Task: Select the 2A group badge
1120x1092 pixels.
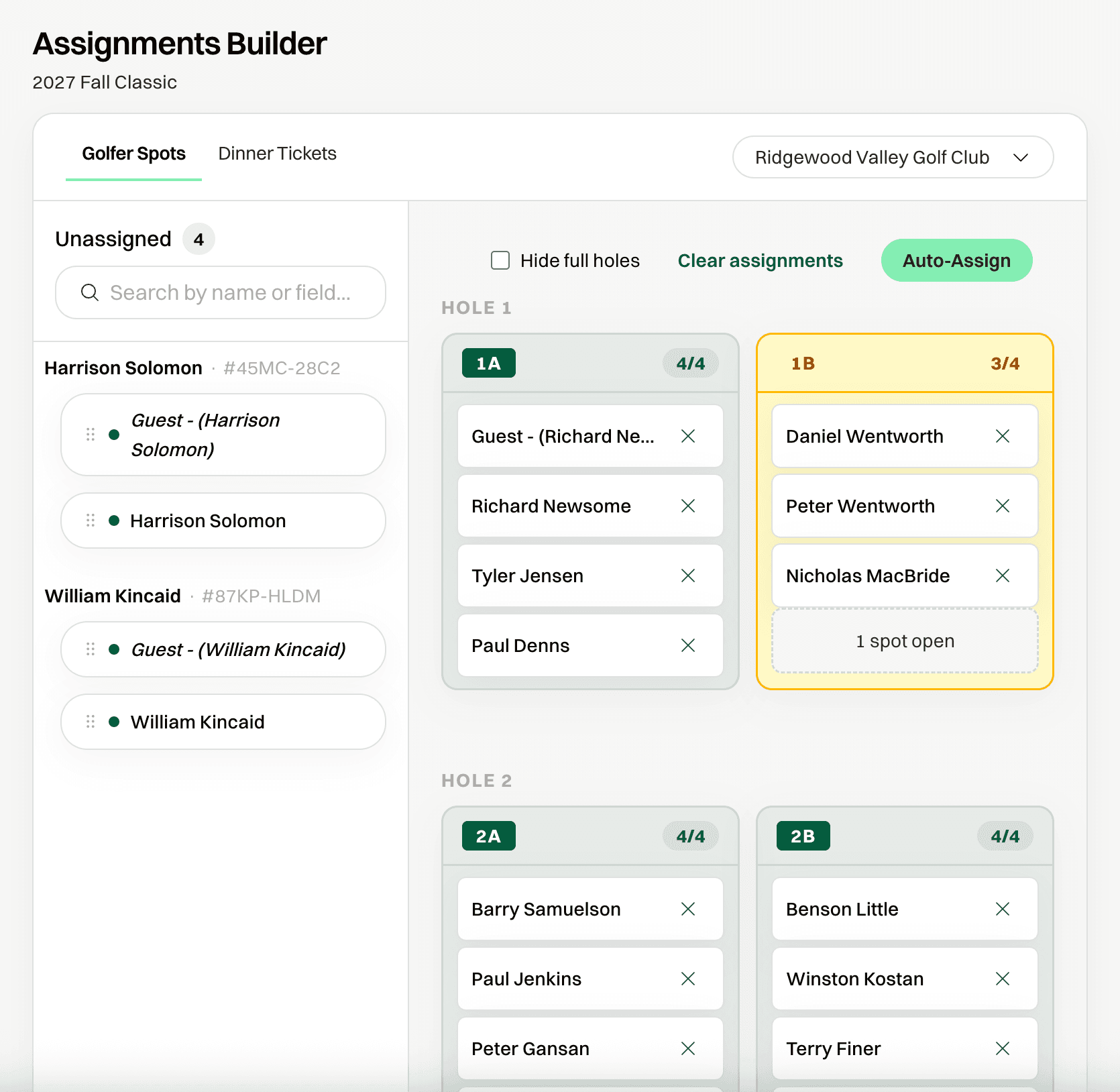Action: pos(488,836)
